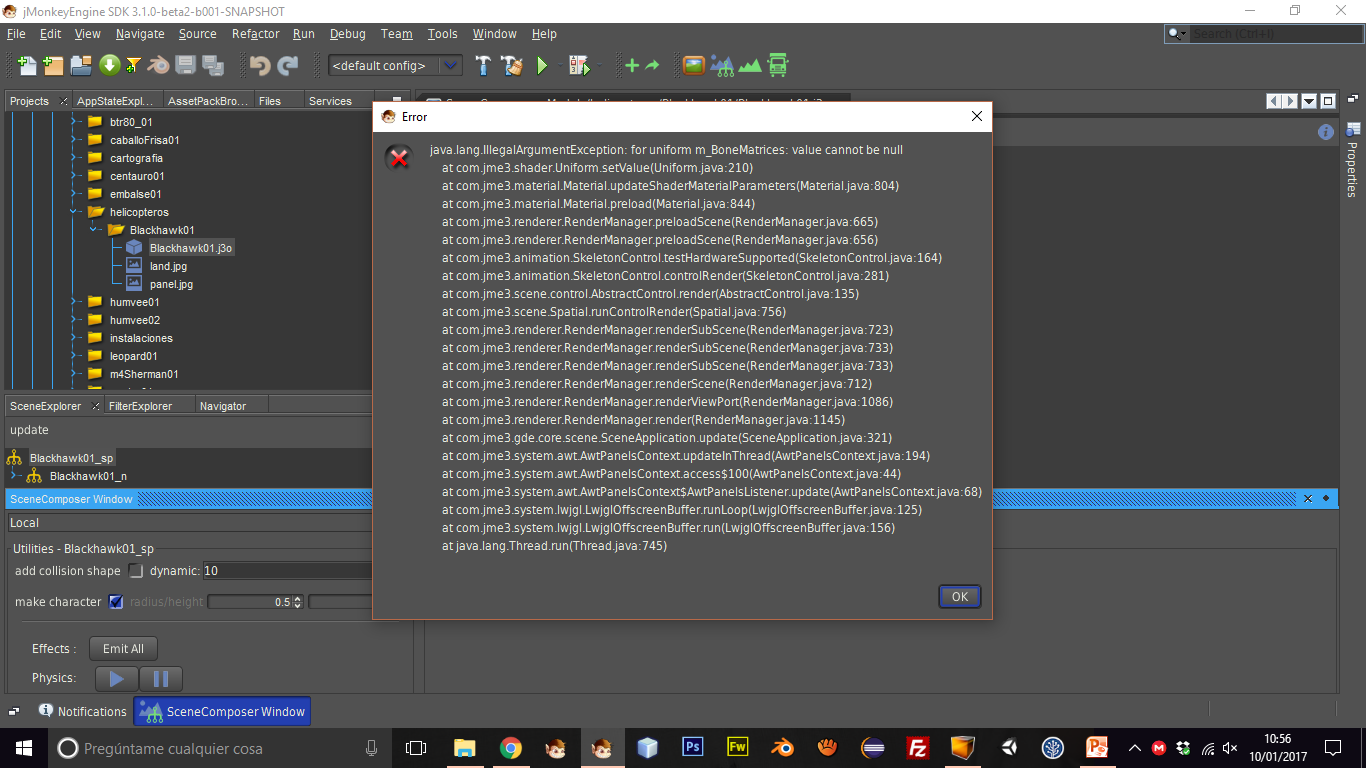1366x768 pixels.
Task: Click the SceneComposer Window bottom button
Action: (222, 711)
